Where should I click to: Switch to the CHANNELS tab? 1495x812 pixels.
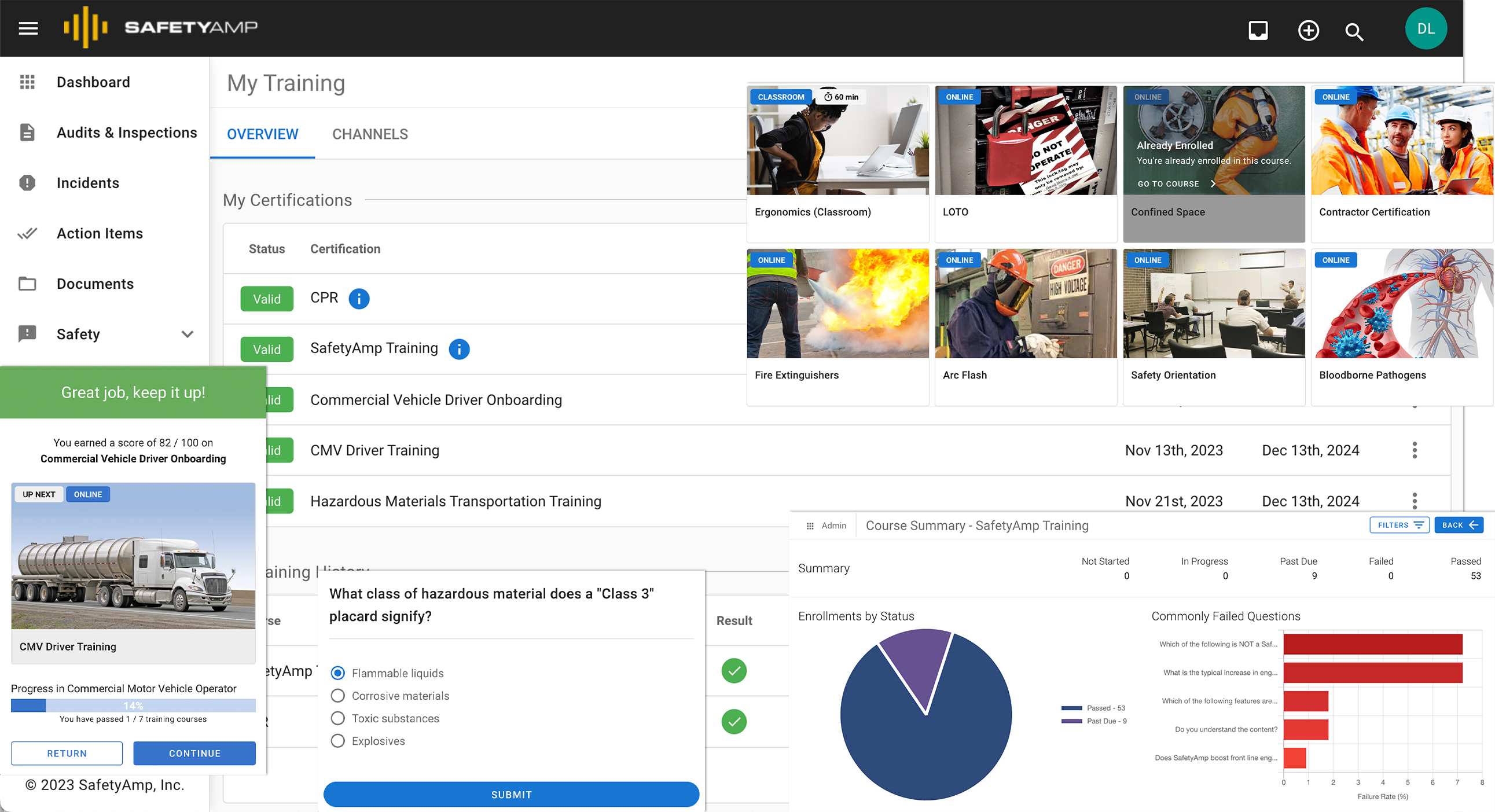pyautogui.click(x=370, y=134)
